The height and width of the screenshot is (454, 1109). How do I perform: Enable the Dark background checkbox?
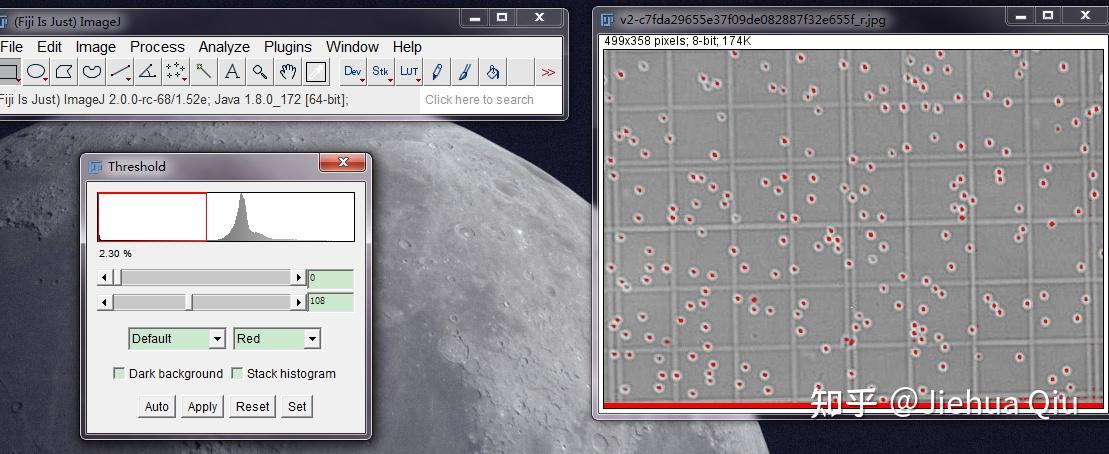(120, 373)
